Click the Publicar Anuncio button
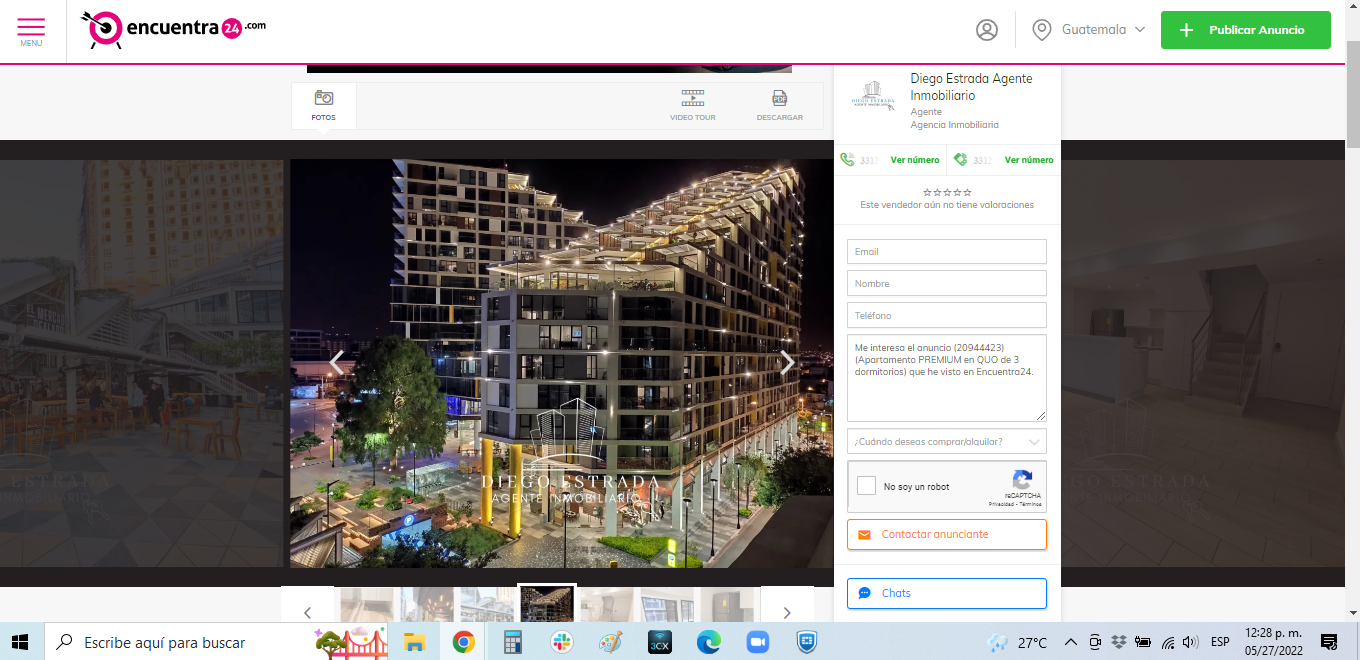 [1245, 30]
